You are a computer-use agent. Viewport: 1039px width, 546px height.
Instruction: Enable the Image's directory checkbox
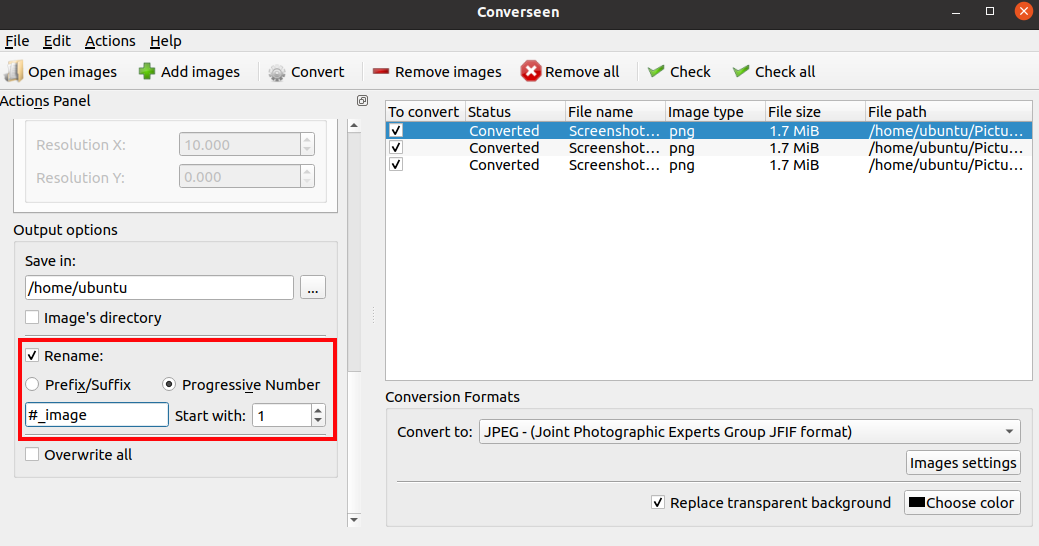point(32,317)
